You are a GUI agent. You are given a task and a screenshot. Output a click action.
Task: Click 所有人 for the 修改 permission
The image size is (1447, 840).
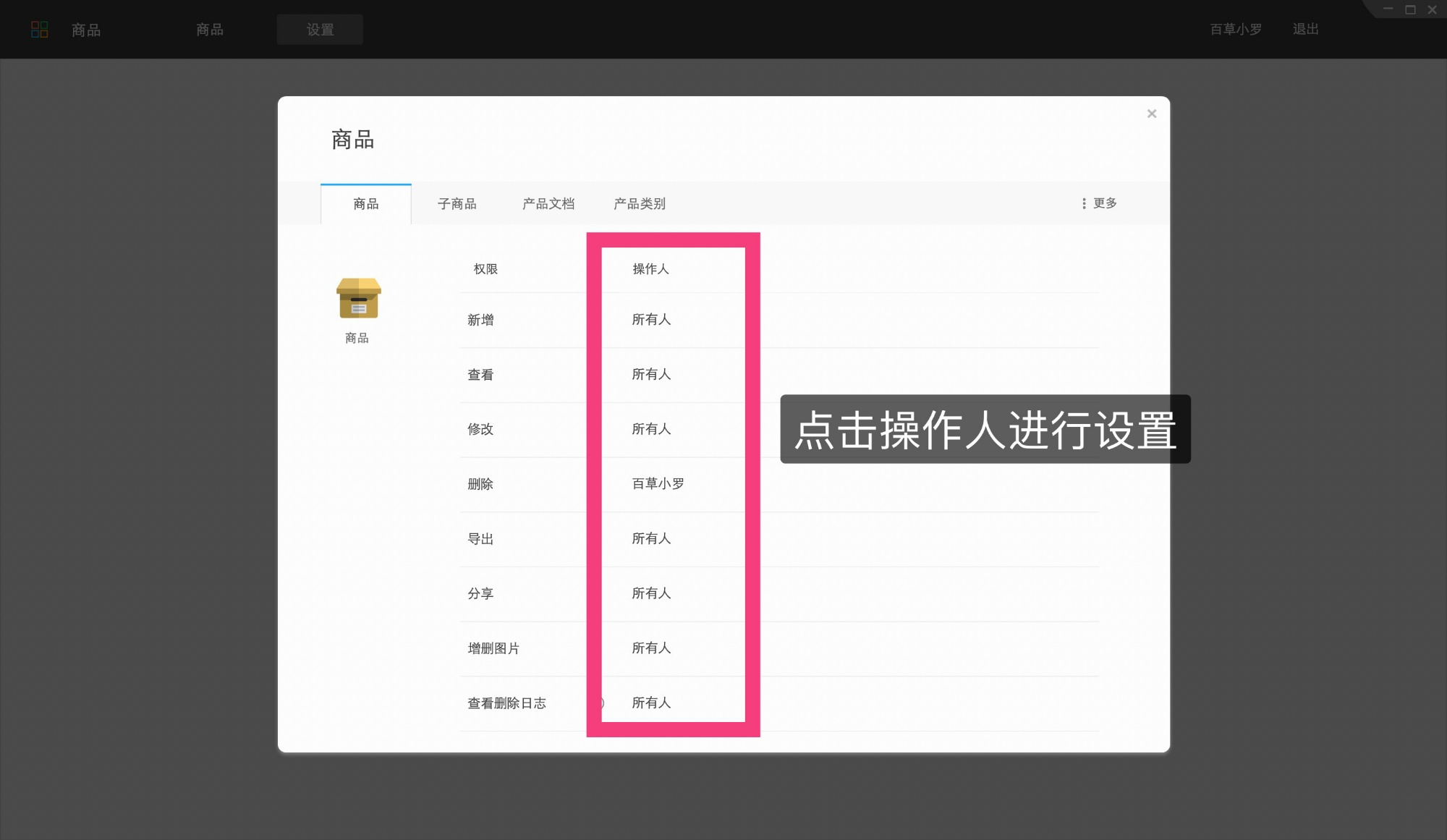650,429
